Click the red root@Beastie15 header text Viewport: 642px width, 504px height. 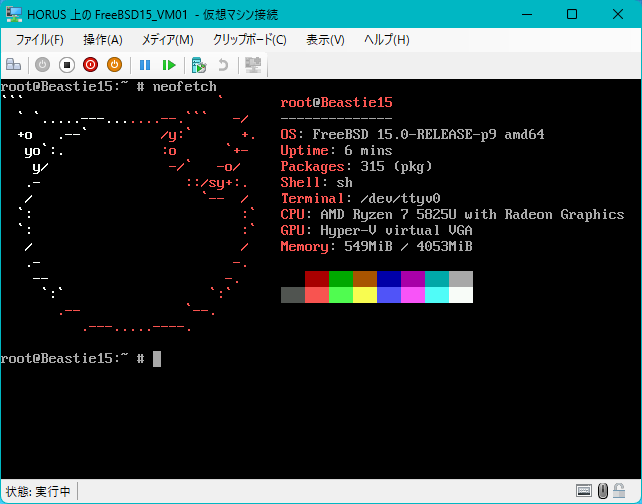(x=336, y=102)
